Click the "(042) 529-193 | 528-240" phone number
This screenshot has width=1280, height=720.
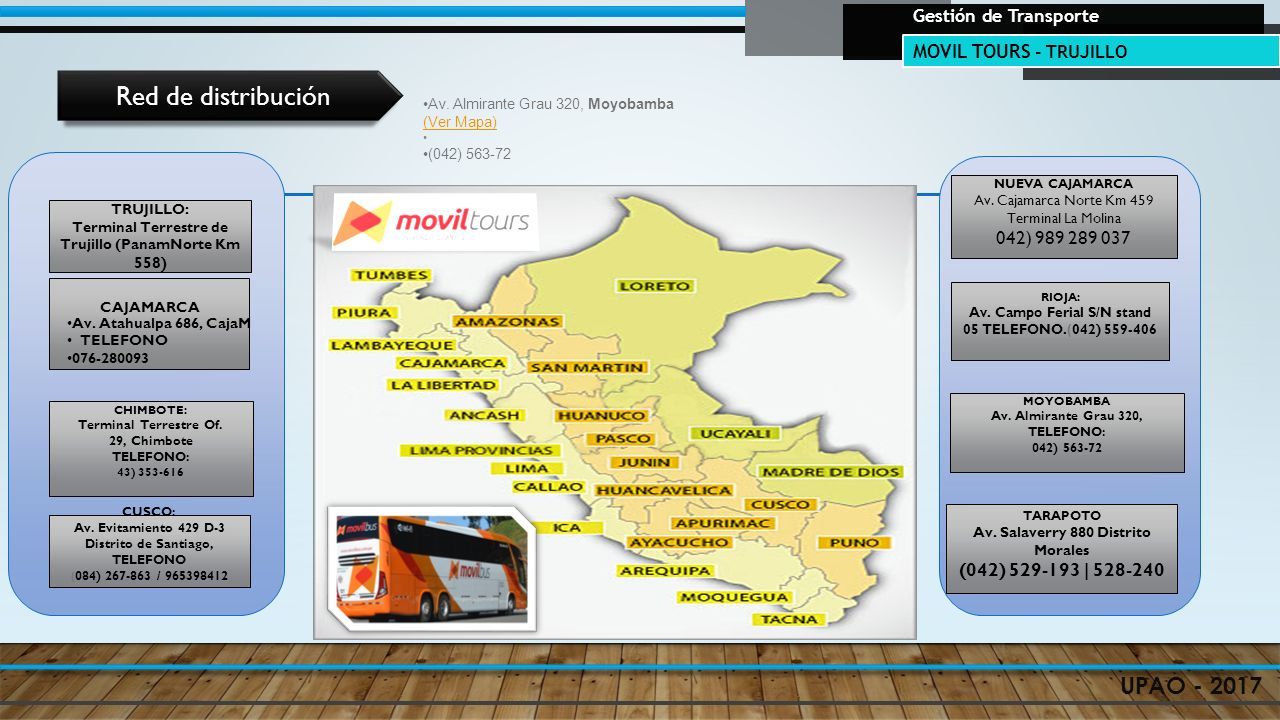click(1062, 571)
